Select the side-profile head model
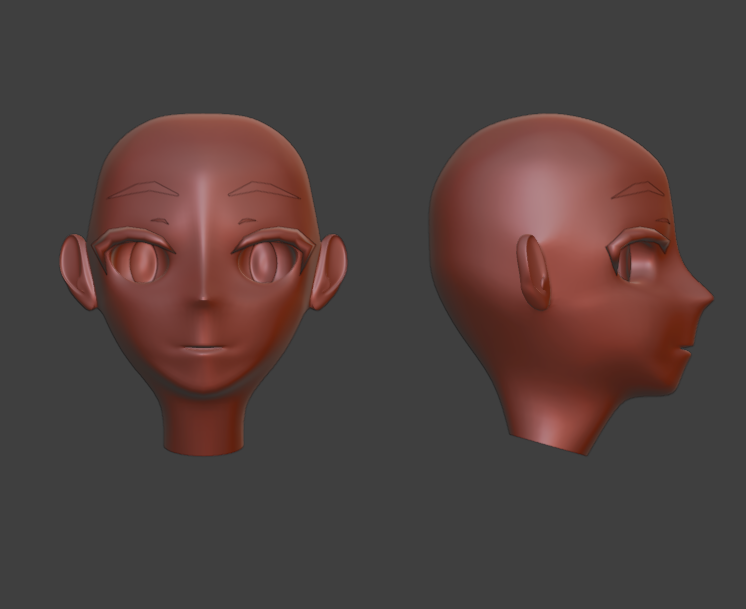 click(x=571, y=284)
